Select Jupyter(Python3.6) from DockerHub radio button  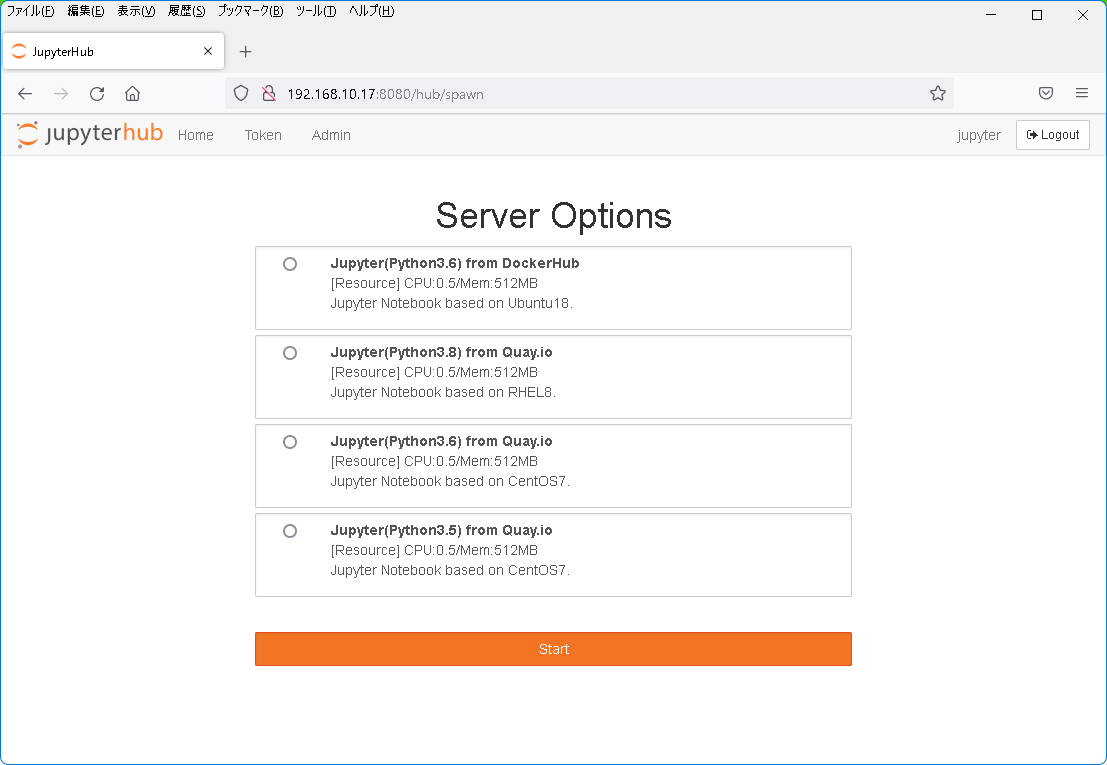(x=290, y=264)
